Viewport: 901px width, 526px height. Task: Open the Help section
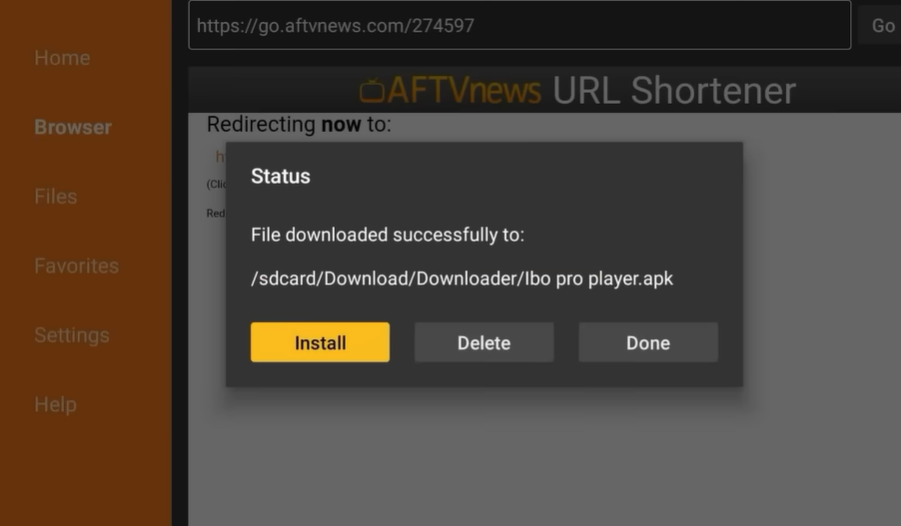click(x=55, y=405)
